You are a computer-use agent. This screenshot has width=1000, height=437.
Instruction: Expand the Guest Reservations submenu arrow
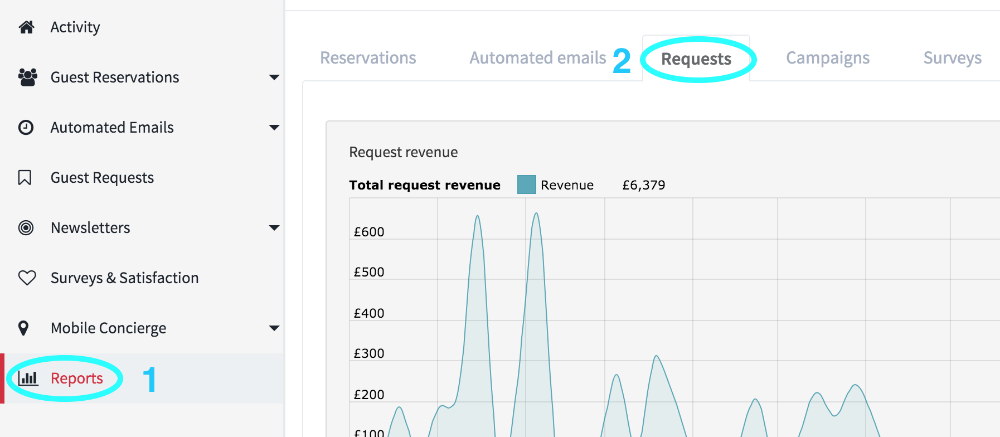pos(274,78)
